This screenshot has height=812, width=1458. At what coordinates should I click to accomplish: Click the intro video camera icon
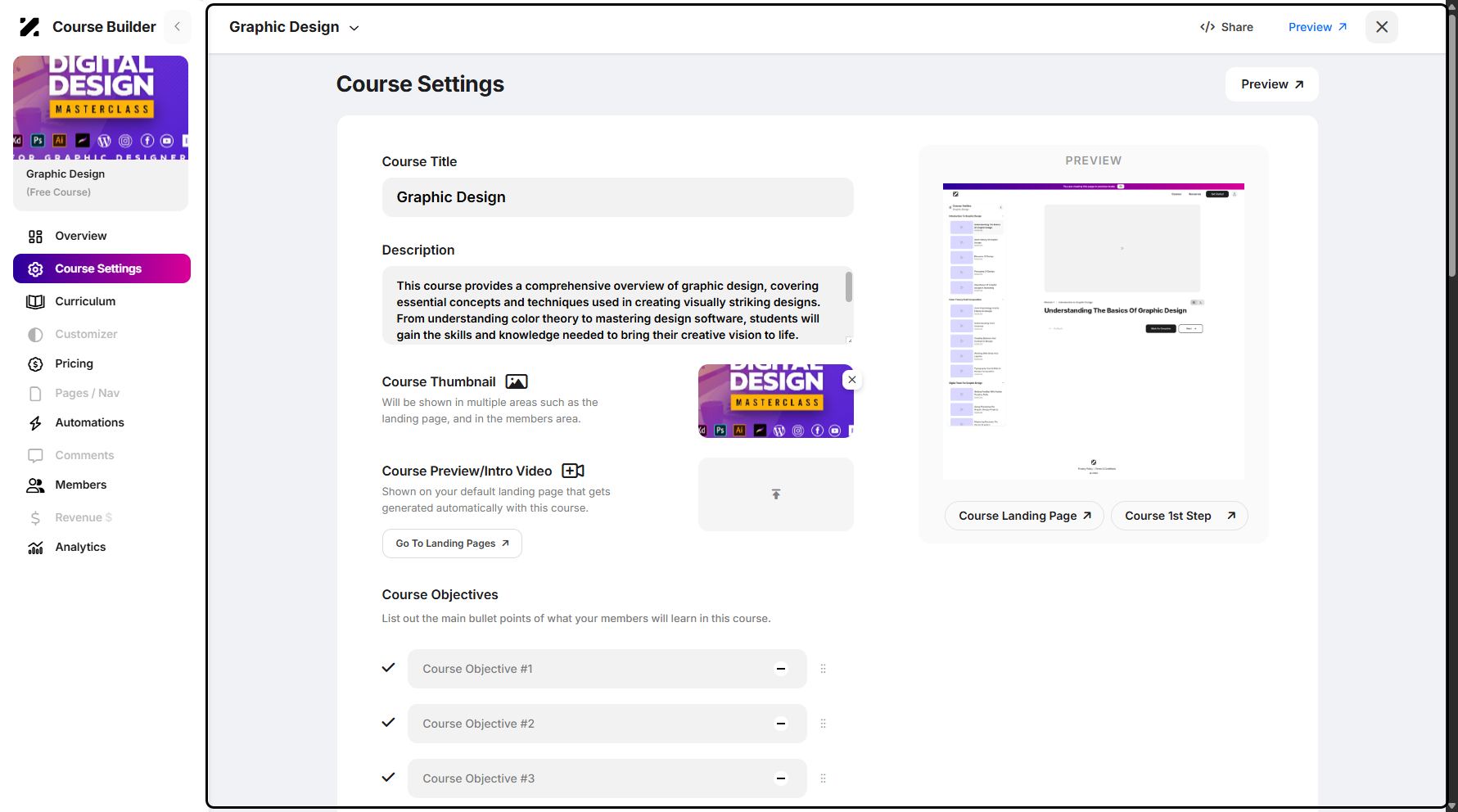tap(573, 471)
